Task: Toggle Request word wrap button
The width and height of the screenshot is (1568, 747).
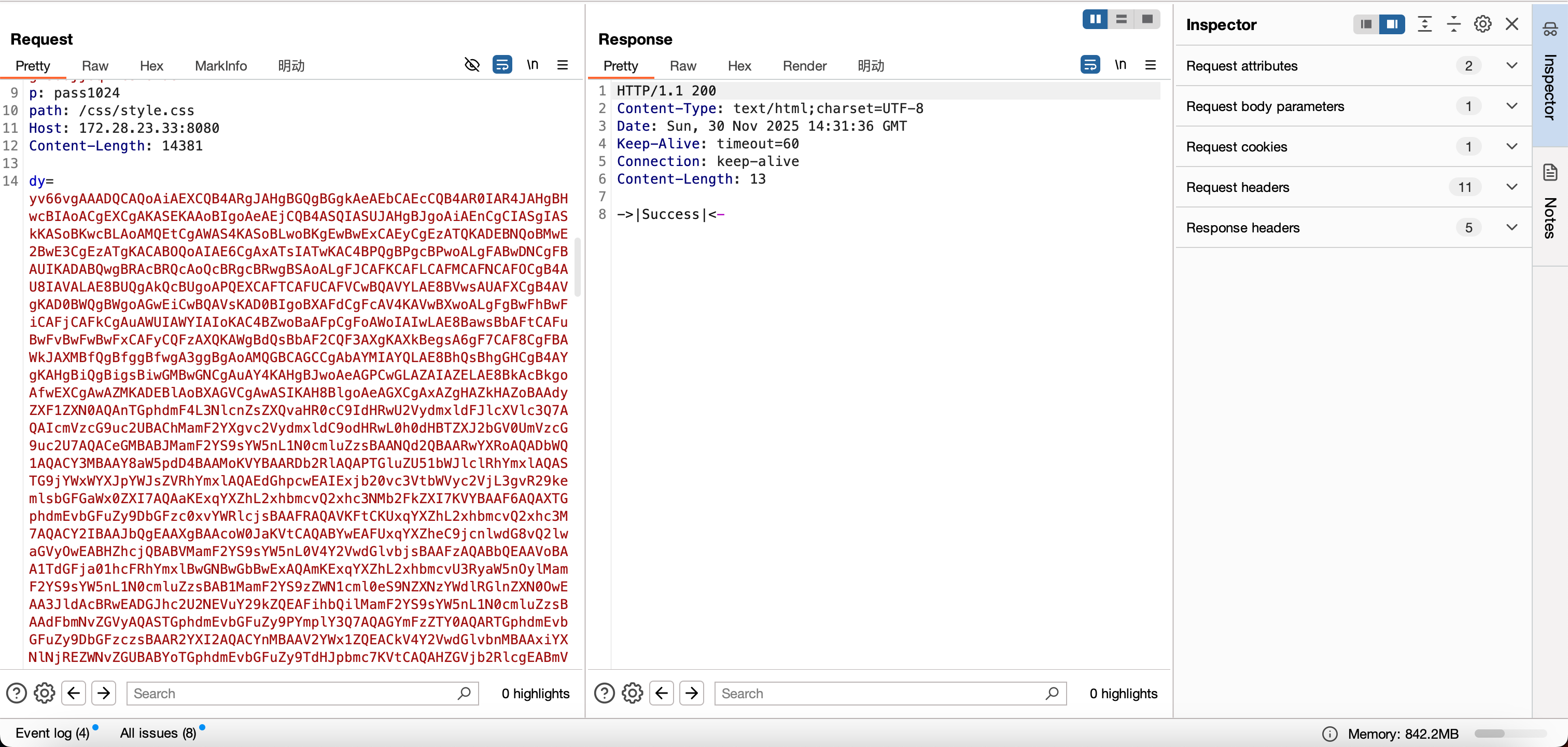Action: (502, 64)
